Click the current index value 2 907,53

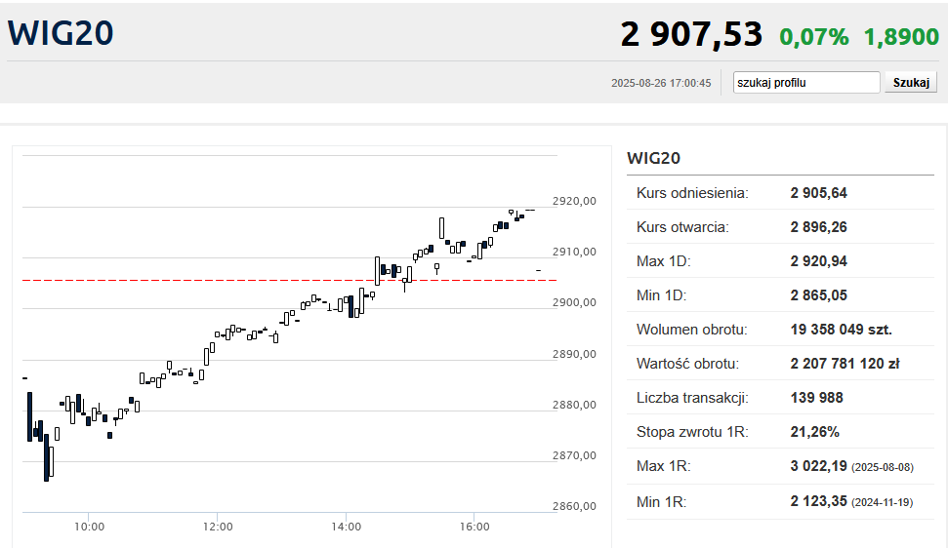[691, 35]
